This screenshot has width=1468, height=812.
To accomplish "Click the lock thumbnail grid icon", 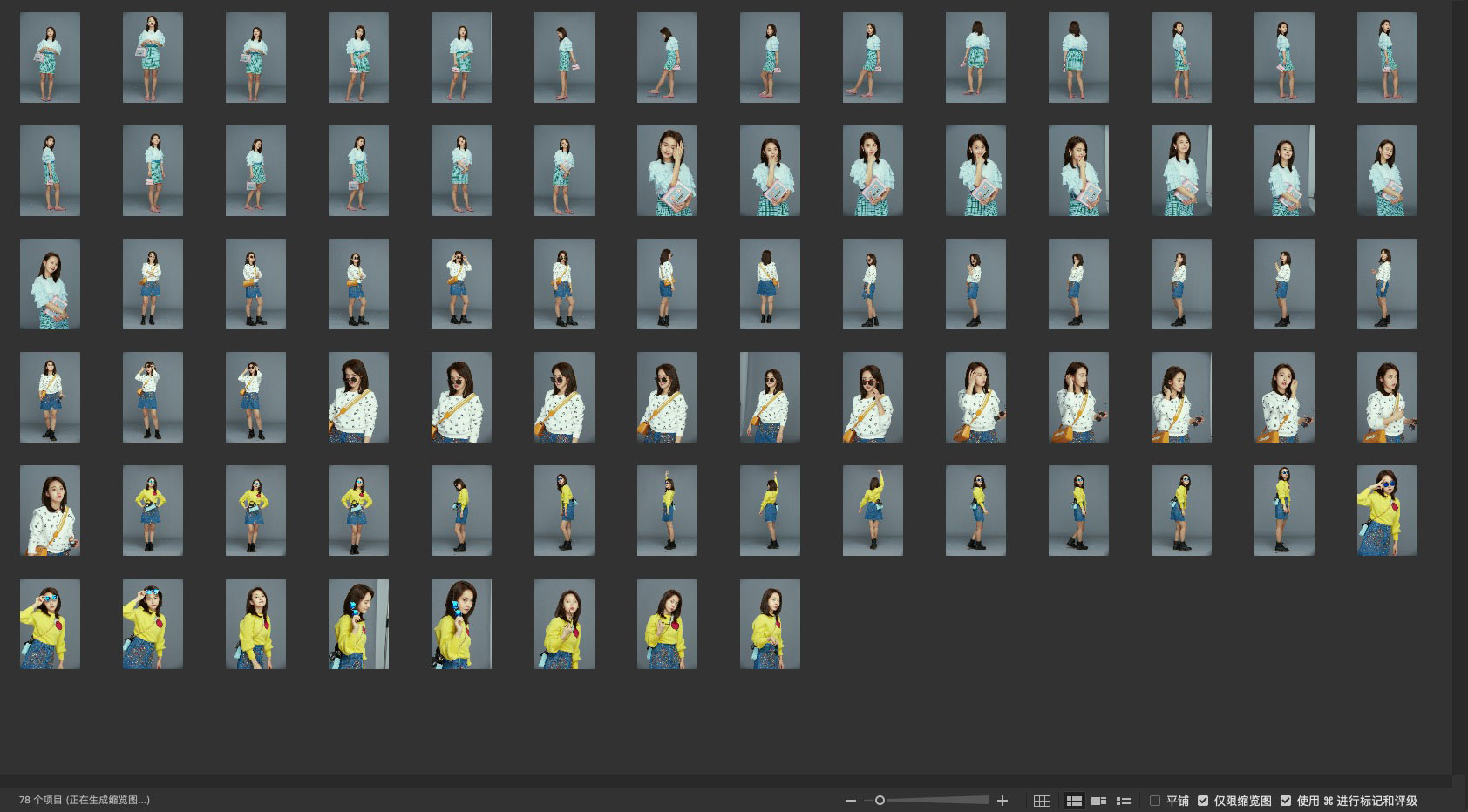I will (1042, 801).
